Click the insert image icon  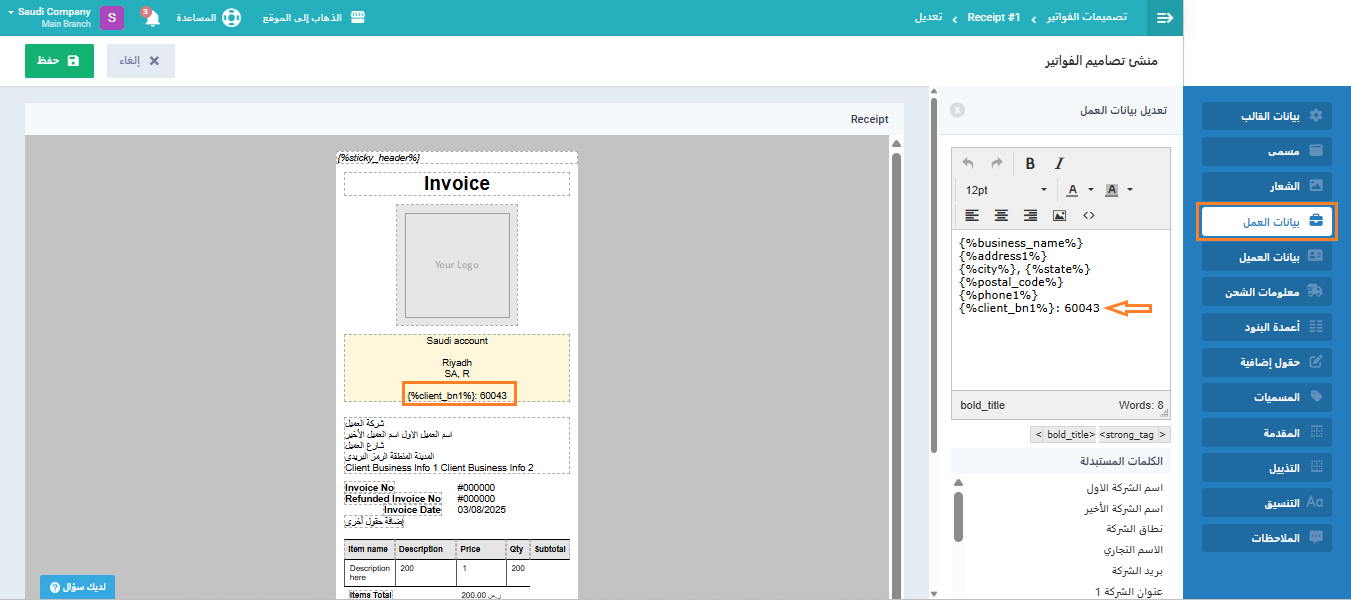pyautogui.click(x=1059, y=215)
